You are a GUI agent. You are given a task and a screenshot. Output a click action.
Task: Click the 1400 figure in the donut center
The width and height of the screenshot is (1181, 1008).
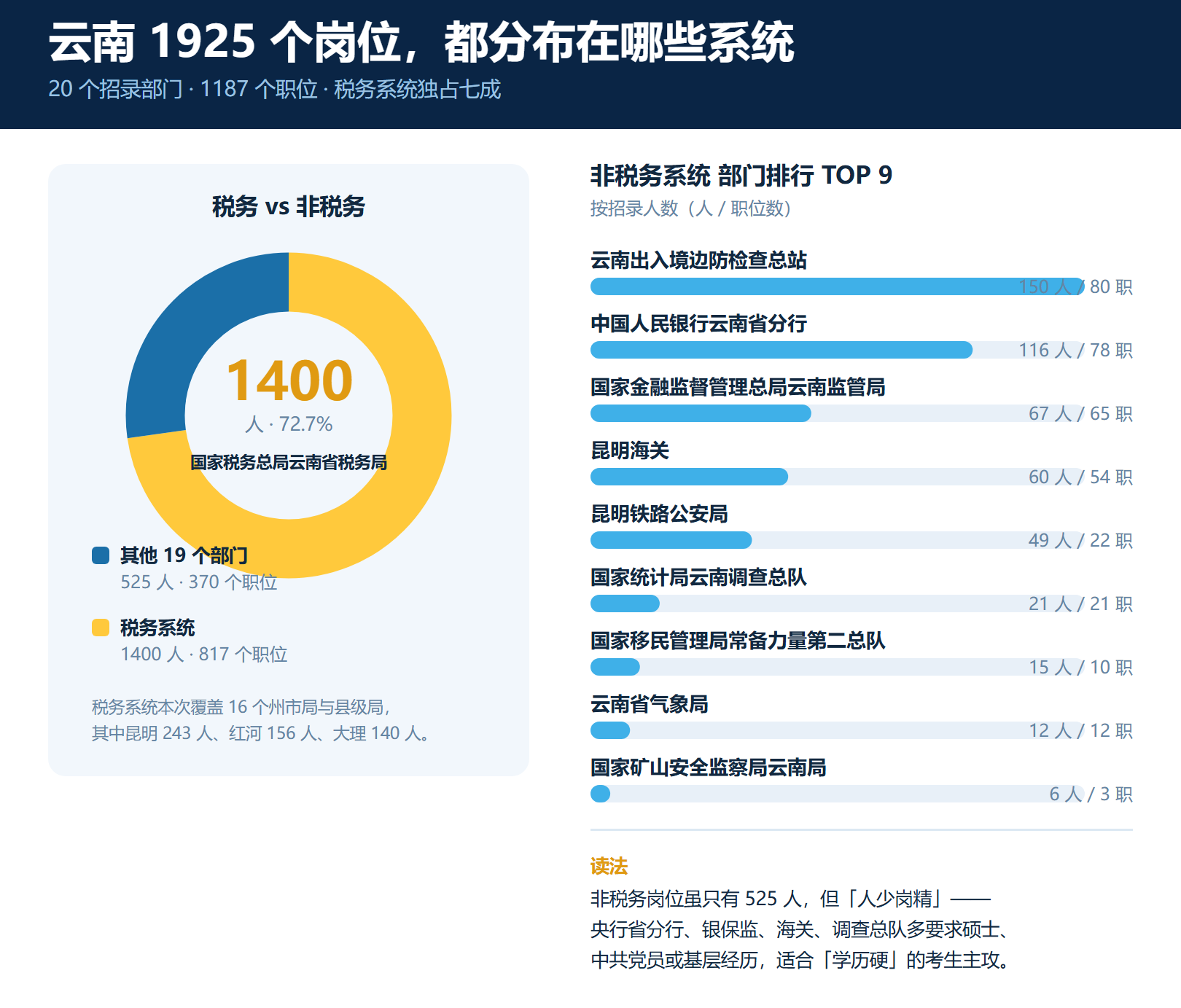point(289,380)
